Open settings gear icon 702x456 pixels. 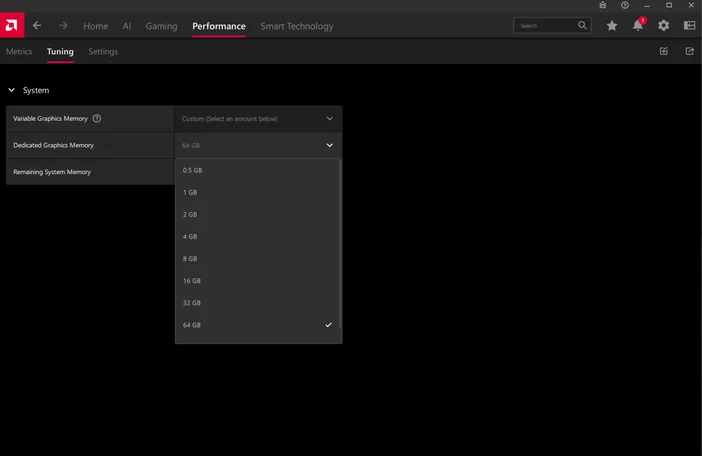pyautogui.click(x=664, y=25)
